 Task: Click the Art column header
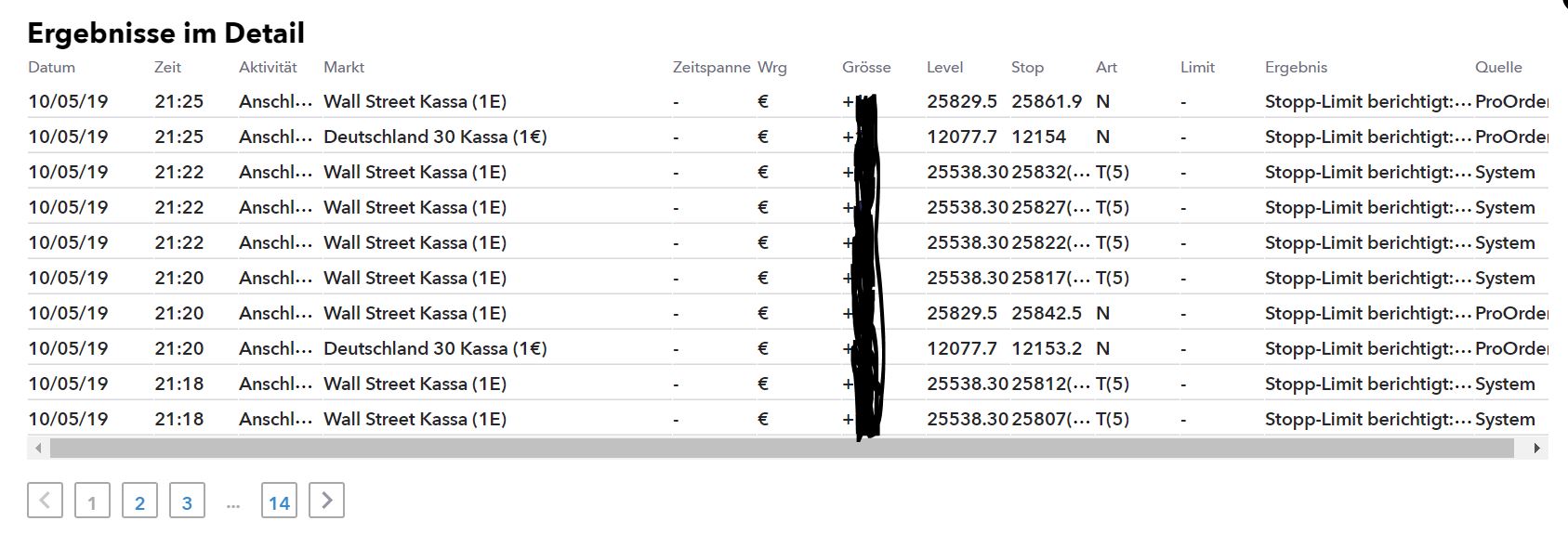pyautogui.click(x=1106, y=67)
